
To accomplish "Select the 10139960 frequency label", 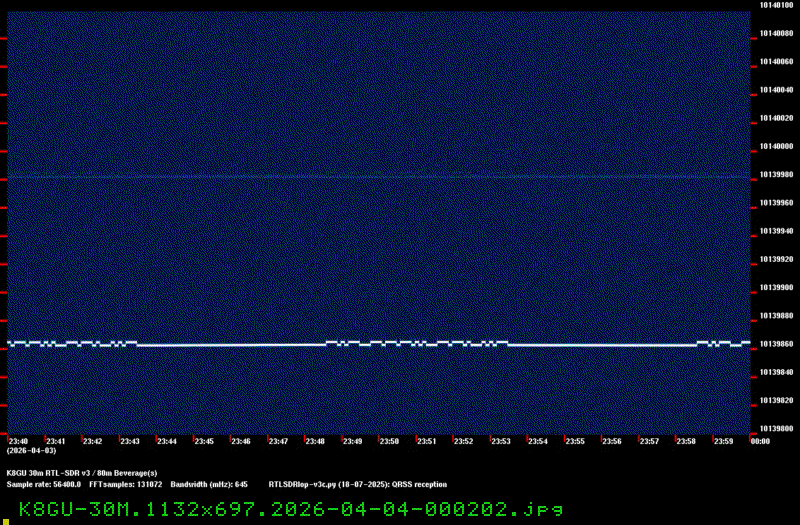I will point(777,203).
